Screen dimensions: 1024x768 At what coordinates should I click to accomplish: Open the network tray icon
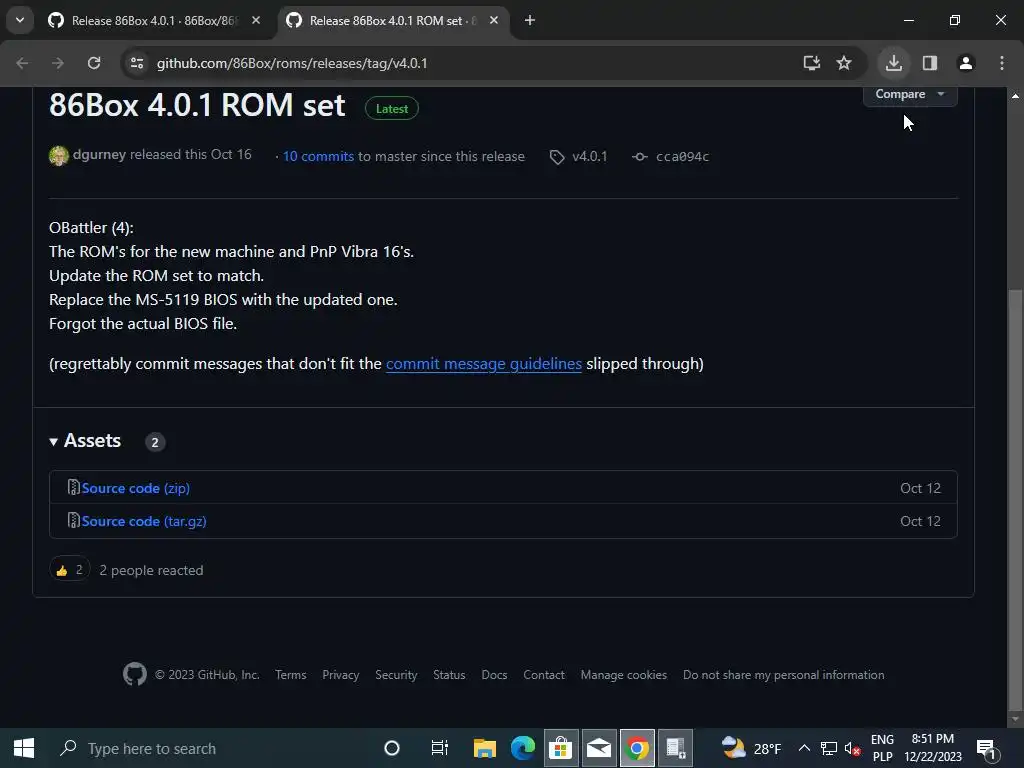829,748
